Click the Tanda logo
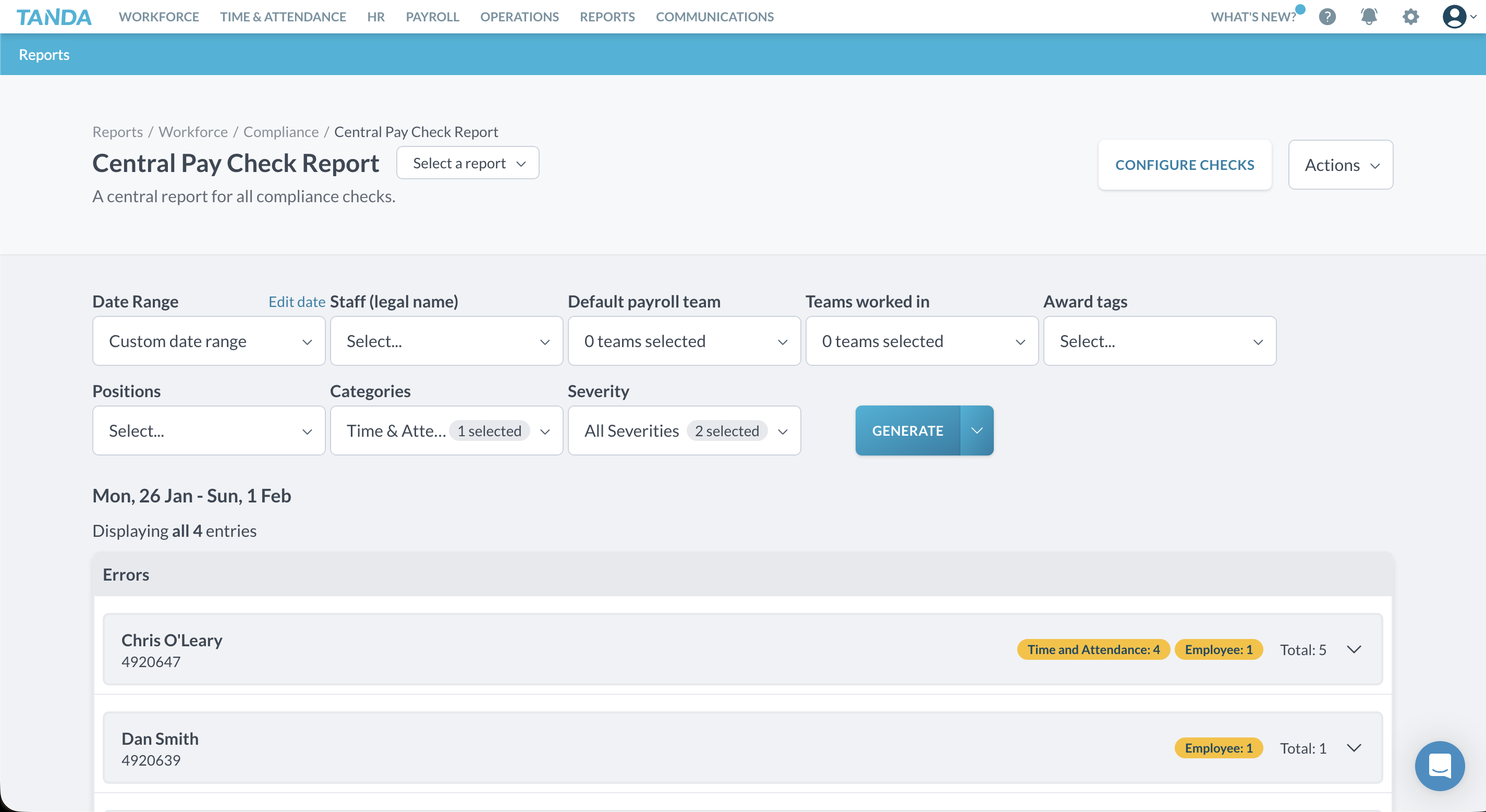The height and width of the screenshot is (812, 1486). (54, 17)
